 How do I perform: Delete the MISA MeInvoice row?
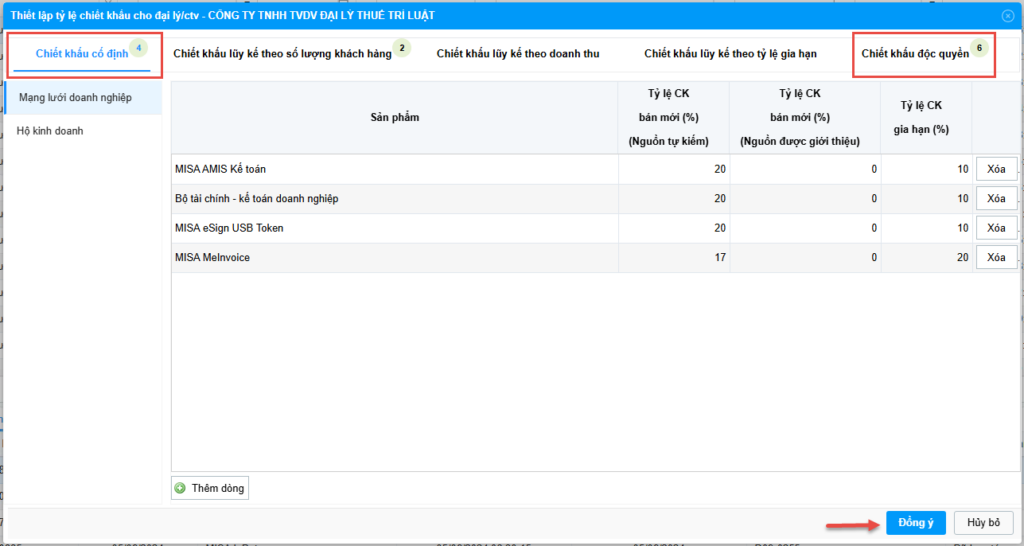(996, 257)
